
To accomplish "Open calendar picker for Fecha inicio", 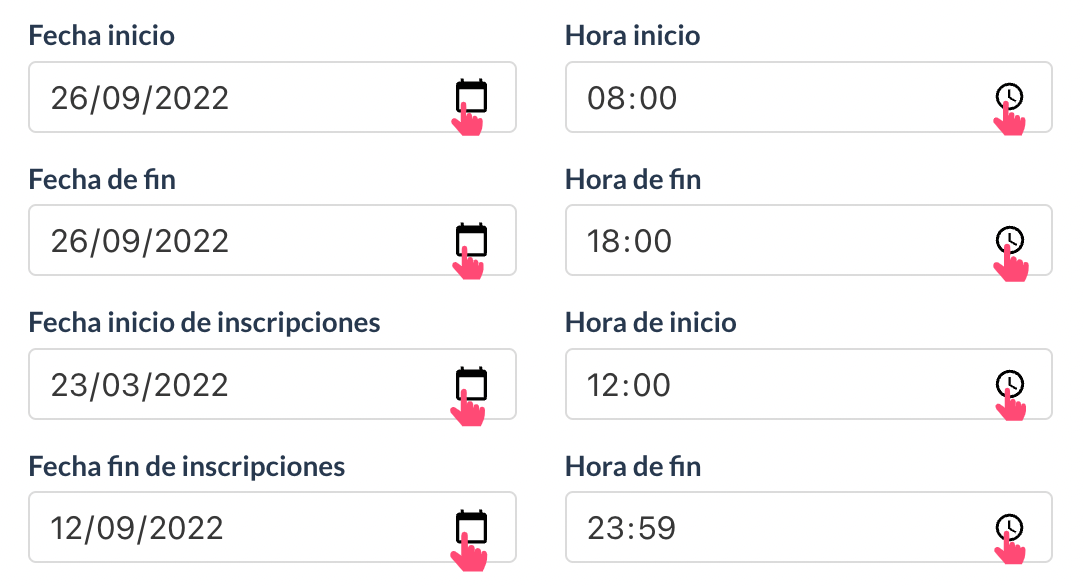I will coord(471,96).
